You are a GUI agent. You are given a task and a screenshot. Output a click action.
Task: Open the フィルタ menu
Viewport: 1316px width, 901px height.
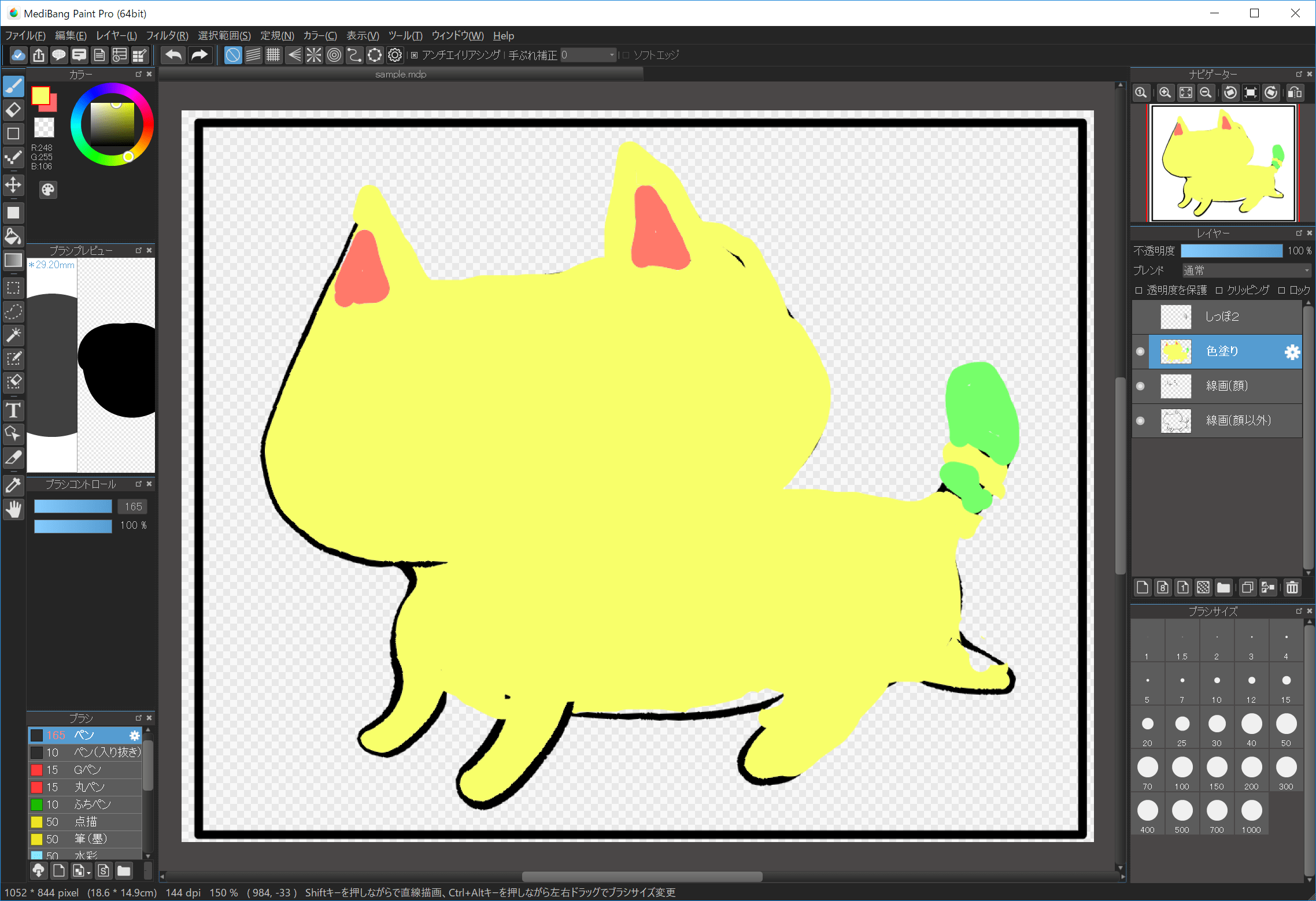(x=167, y=35)
